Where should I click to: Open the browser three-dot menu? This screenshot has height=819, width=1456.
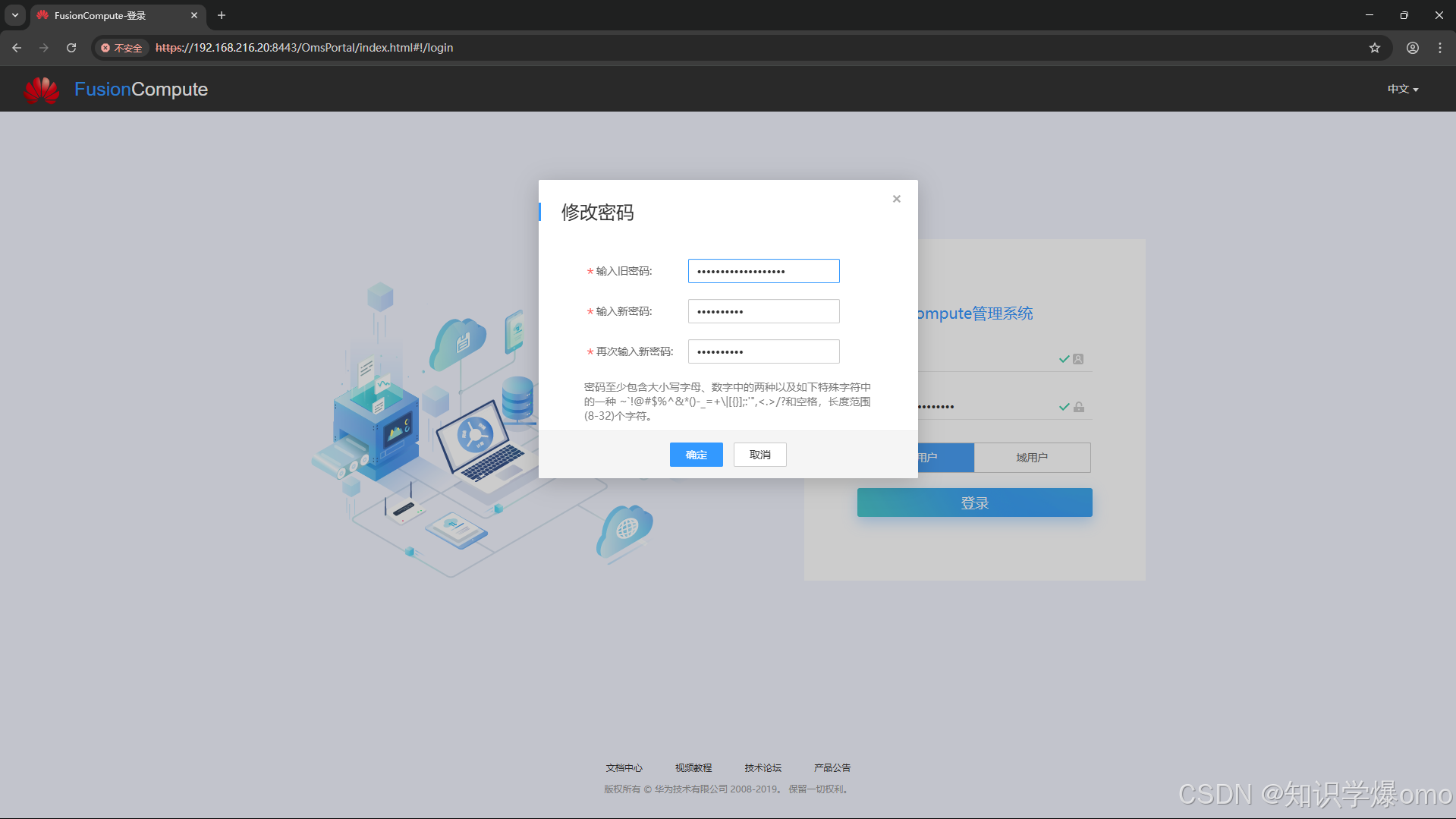click(x=1439, y=48)
